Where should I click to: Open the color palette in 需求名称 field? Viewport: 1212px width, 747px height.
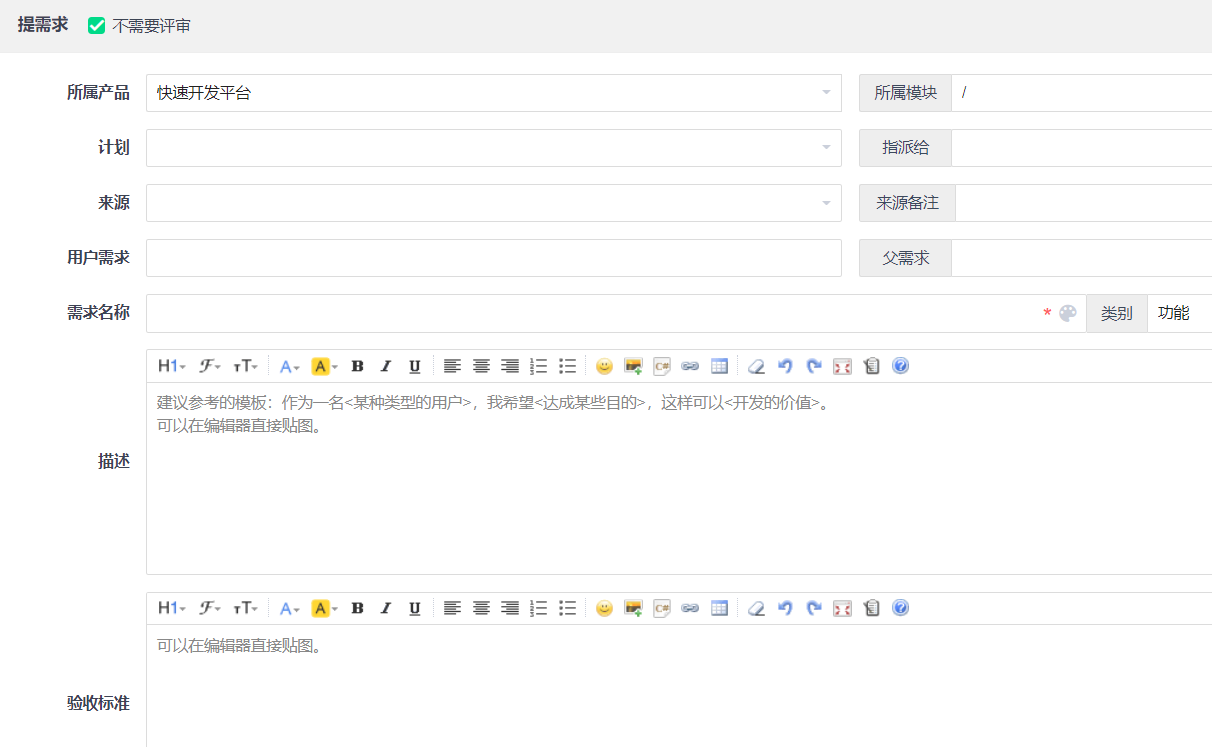coord(1068,313)
